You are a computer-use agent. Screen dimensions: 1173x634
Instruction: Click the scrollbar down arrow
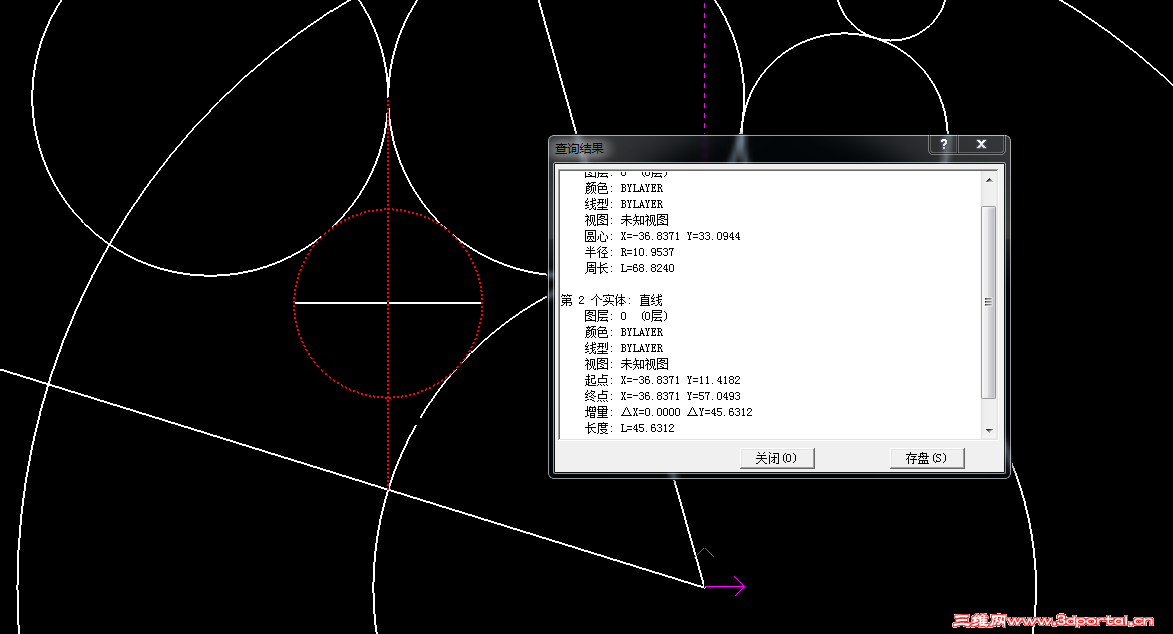989,430
